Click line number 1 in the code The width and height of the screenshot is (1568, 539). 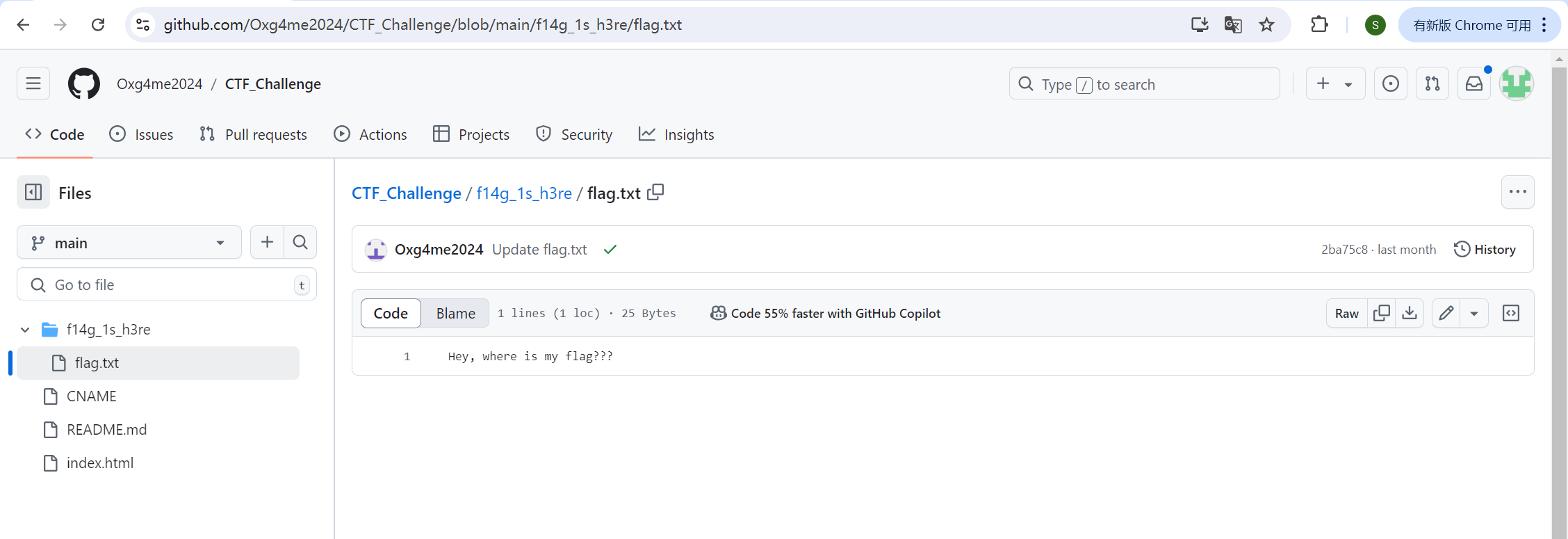coord(407,357)
